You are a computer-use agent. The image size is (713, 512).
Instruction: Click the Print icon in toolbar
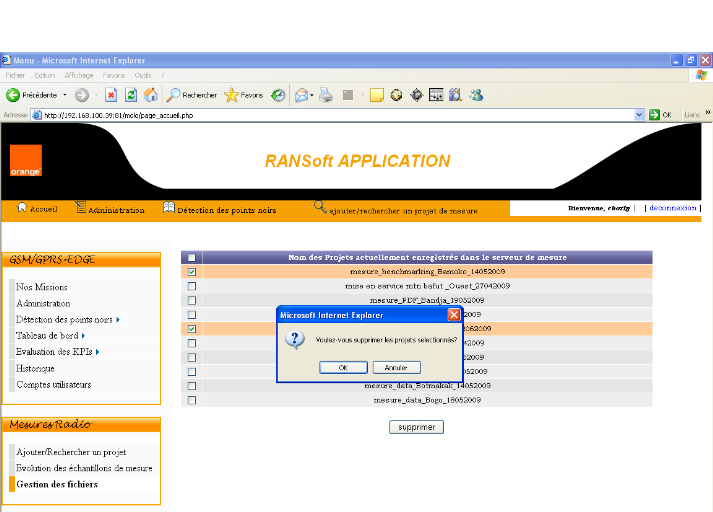326,95
